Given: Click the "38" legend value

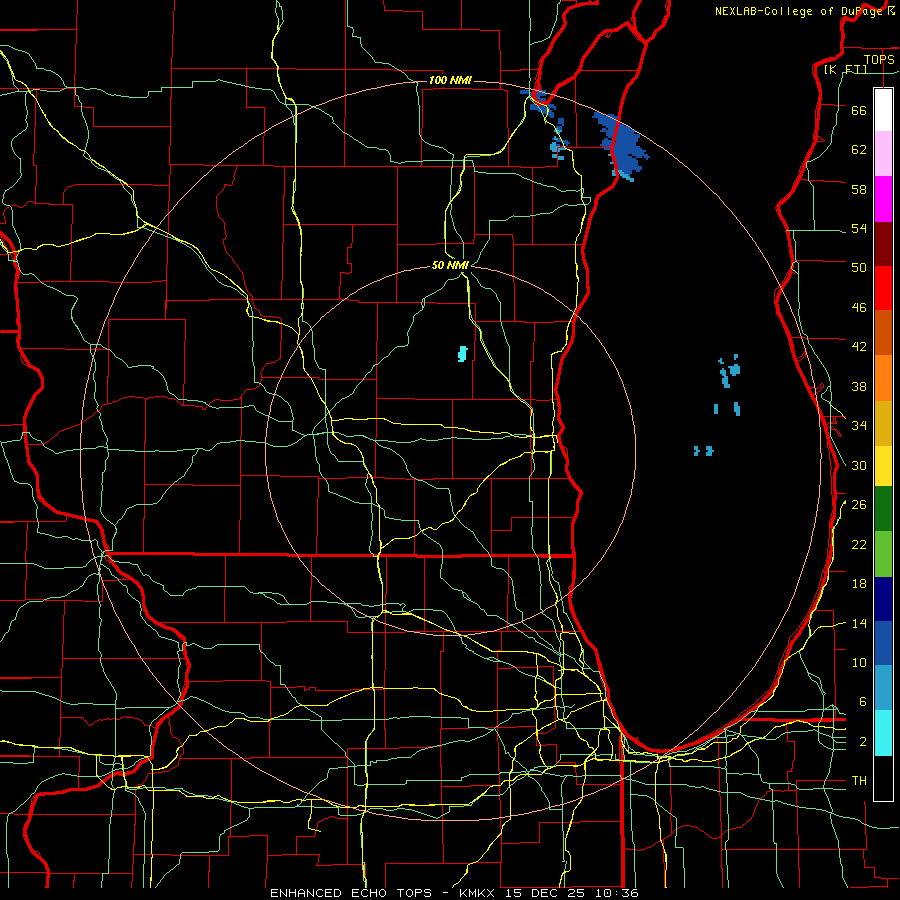Looking at the screenshot, I should (x=859, y=387).
